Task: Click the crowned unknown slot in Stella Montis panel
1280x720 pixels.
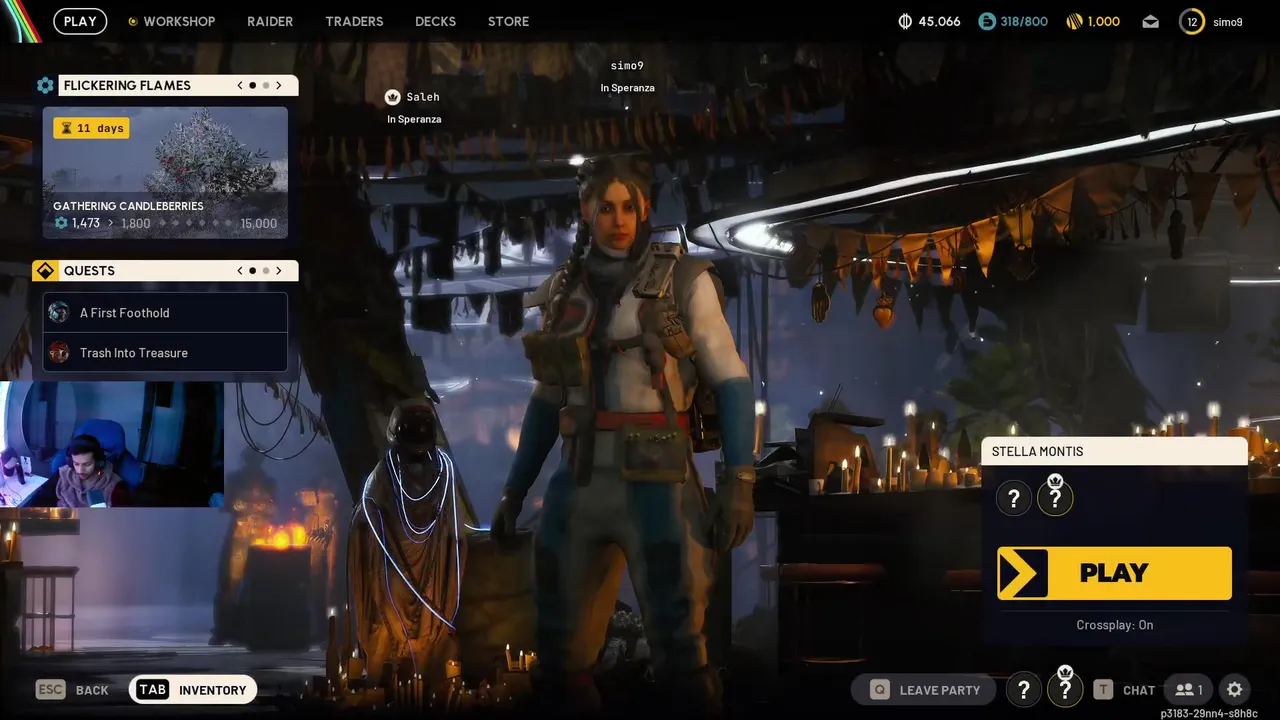Action: click(1054, 497)
